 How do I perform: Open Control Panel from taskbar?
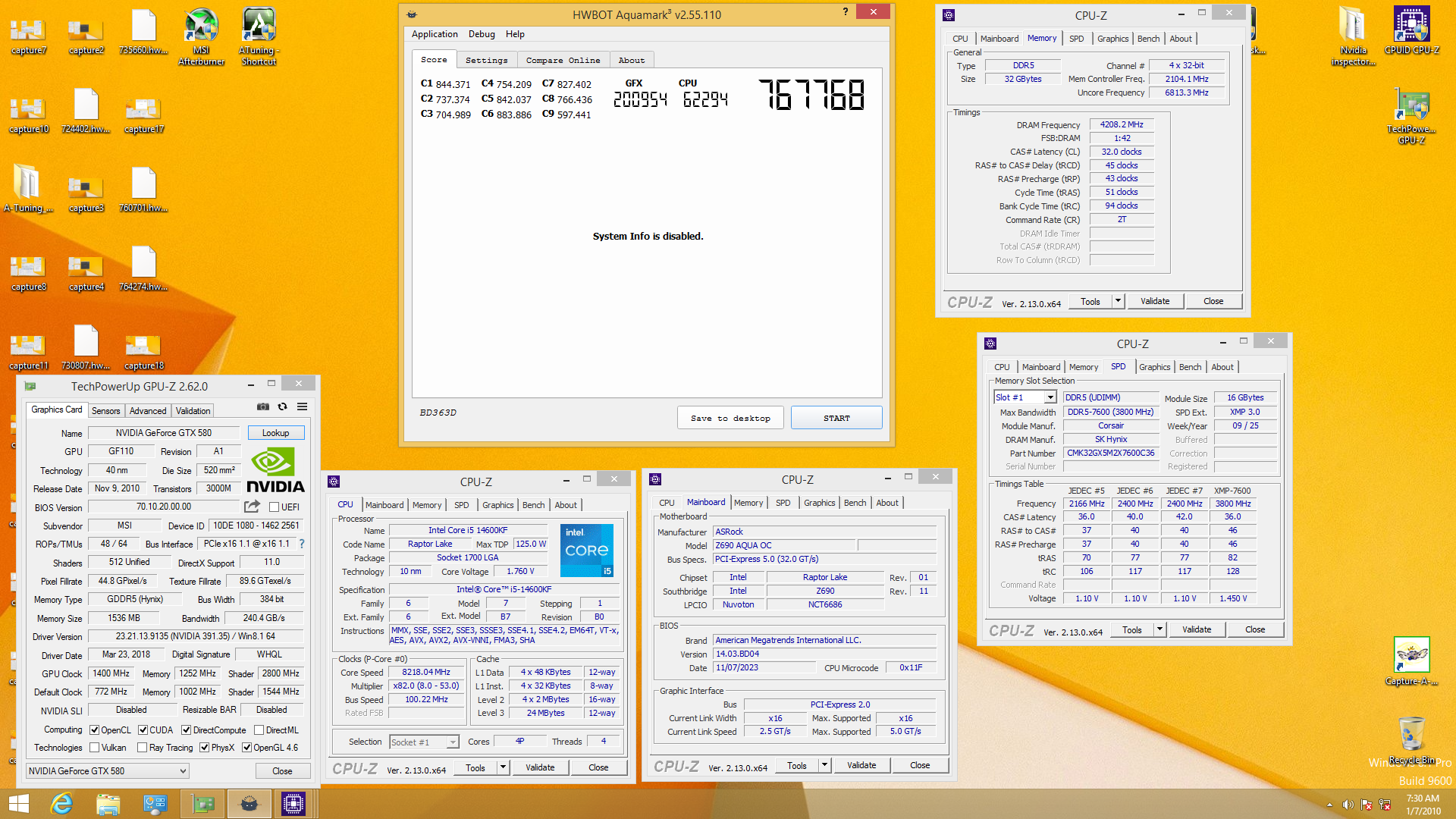point(155,804)
